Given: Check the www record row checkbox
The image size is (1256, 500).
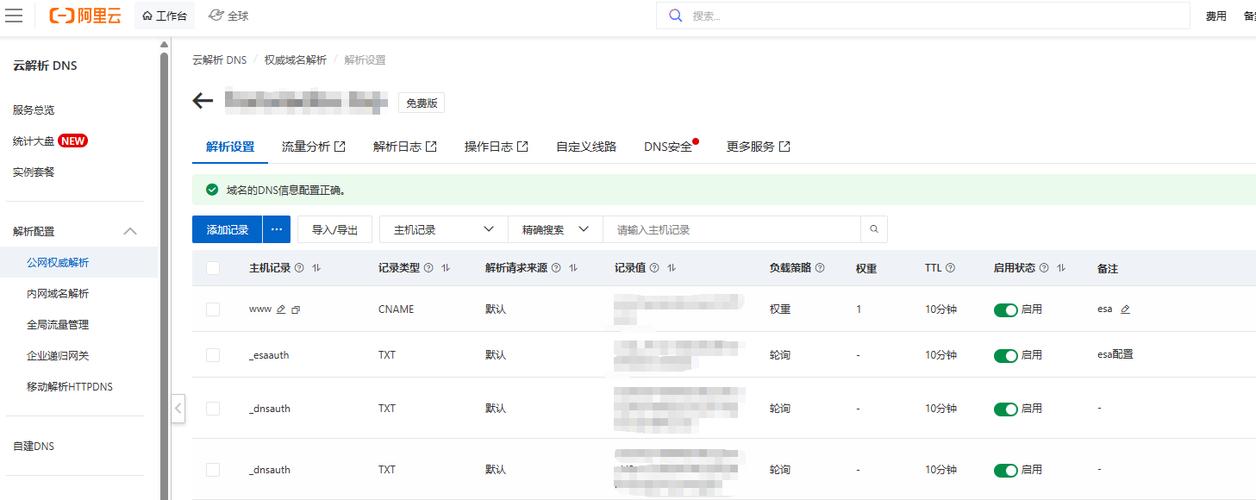Looking at the screenshot, I should click(213, 309).
